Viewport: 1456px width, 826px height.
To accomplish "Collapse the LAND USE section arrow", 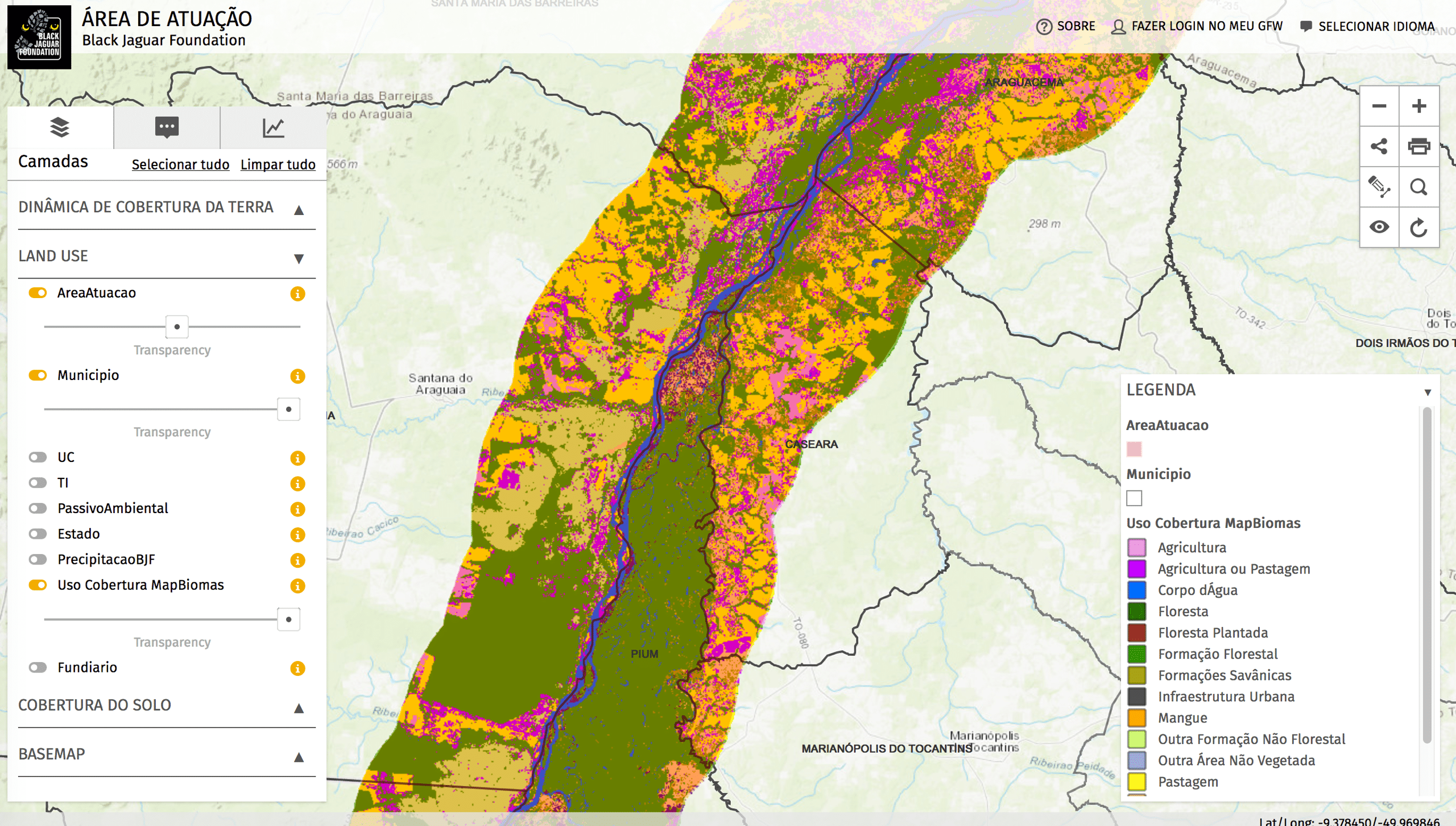I will click(x=299, y=259).
